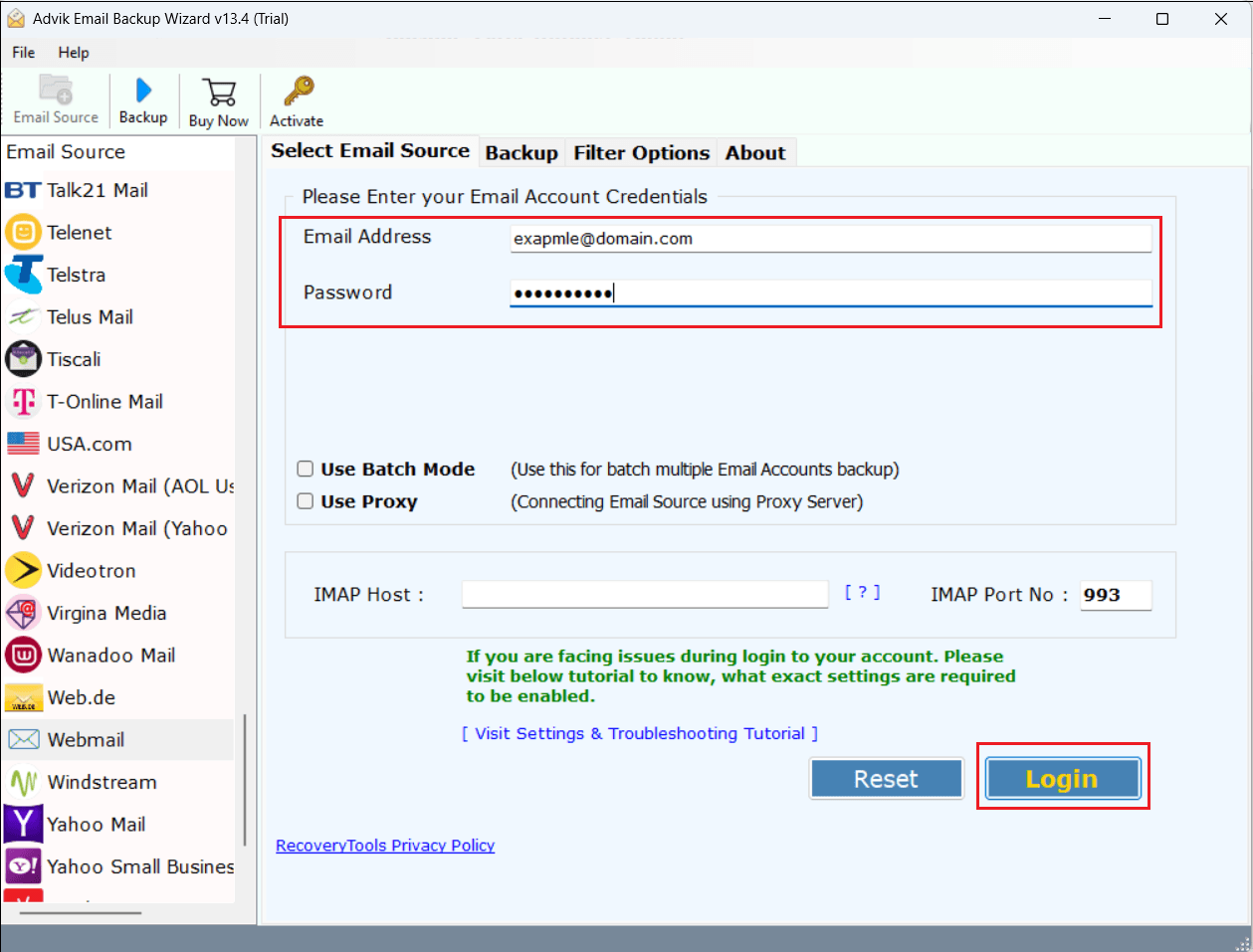Click the Webmail list entry text
Screen dimensions: 1253x952
pyautogui.click(x=87, y=740)
